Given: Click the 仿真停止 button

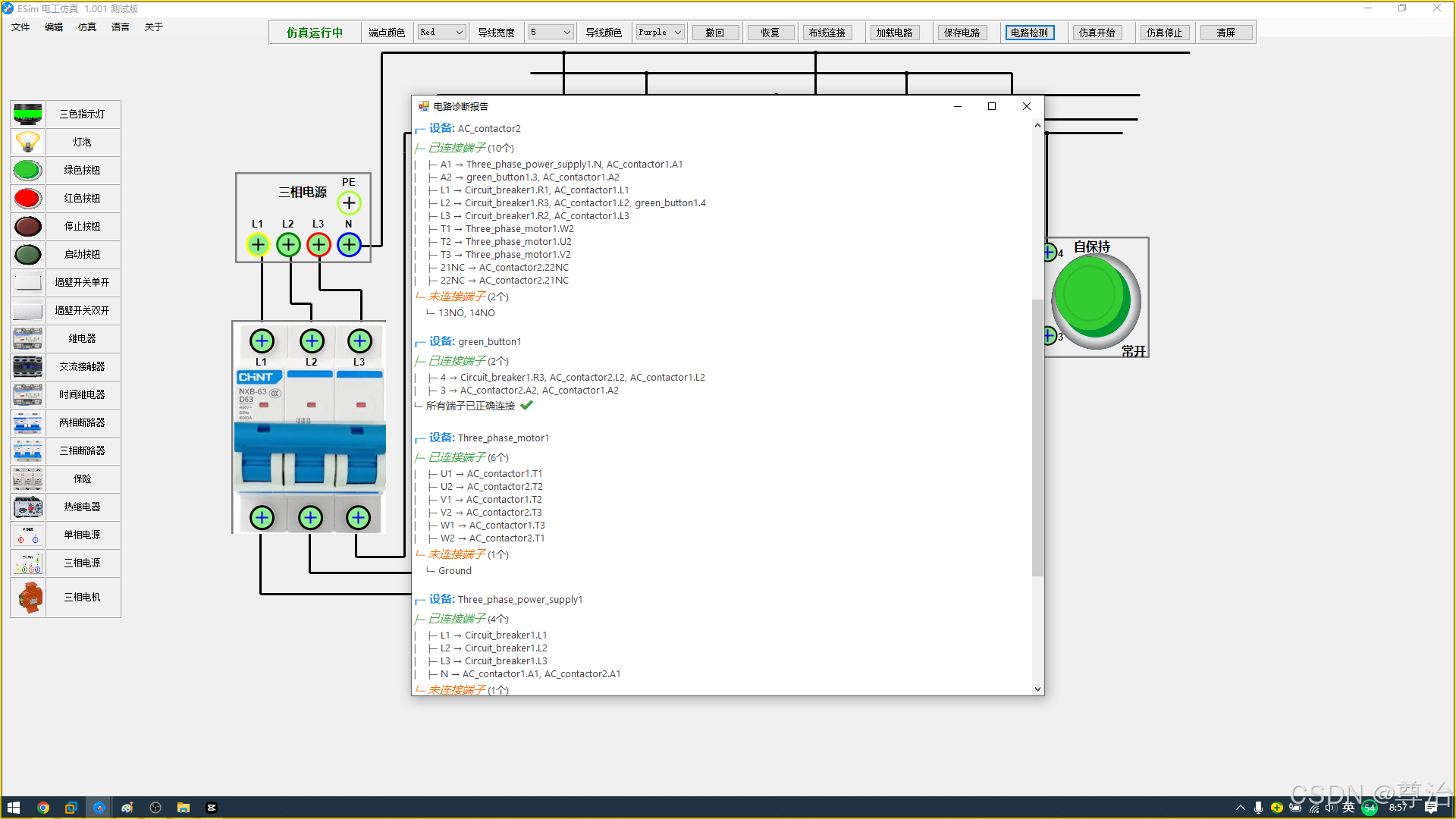Looking at the screenshot, I should 1164,33.
